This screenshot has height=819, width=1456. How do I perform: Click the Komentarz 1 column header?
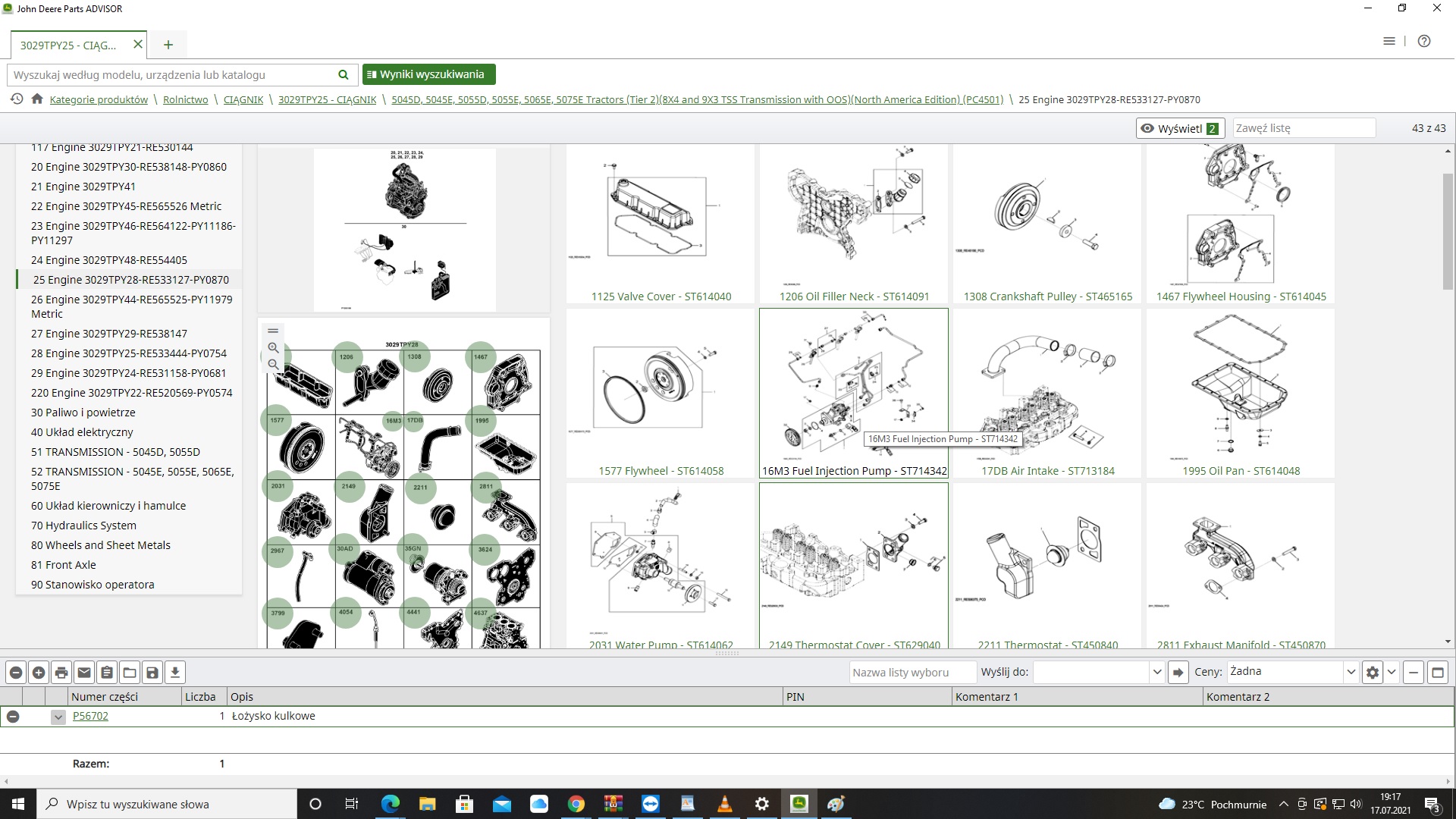(x=1077, y=696)
